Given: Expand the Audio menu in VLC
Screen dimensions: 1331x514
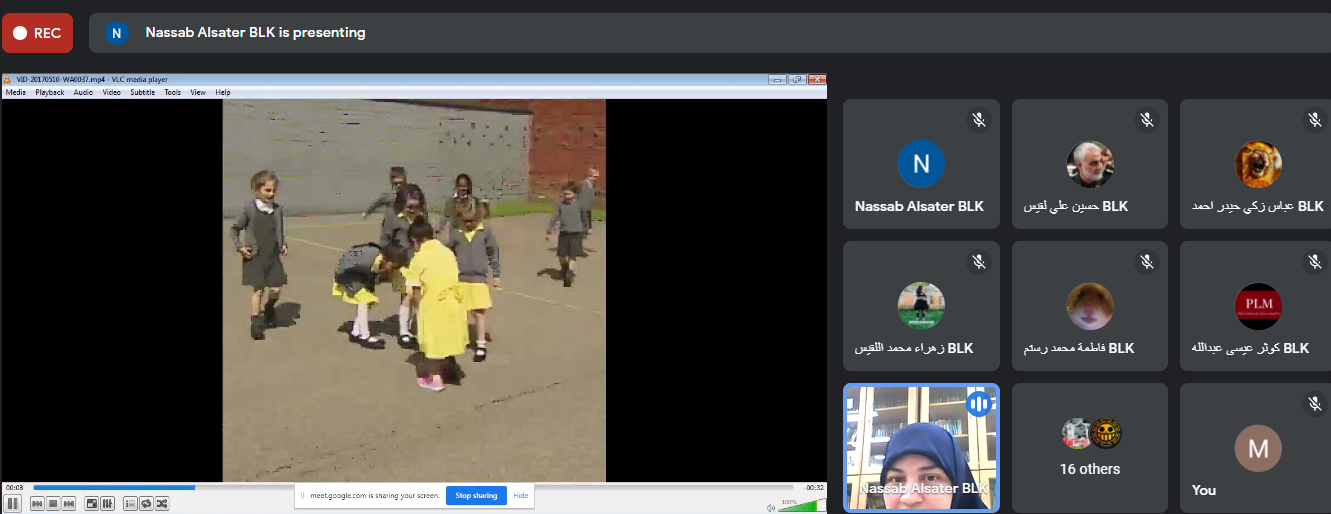Looking at the screenshot, I should click(x=83, y=92).
